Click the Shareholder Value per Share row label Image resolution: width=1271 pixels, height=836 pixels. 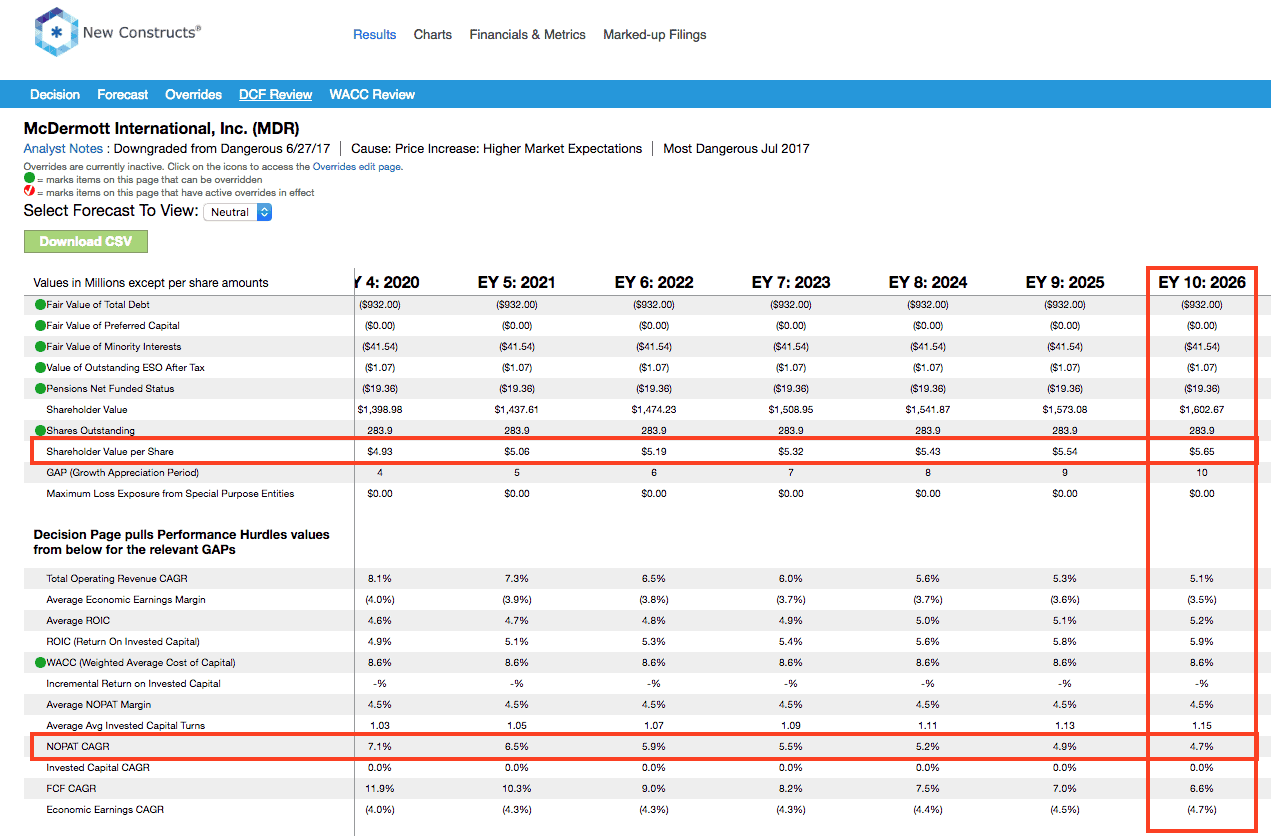pyautogui.click(x=110, y=452)
